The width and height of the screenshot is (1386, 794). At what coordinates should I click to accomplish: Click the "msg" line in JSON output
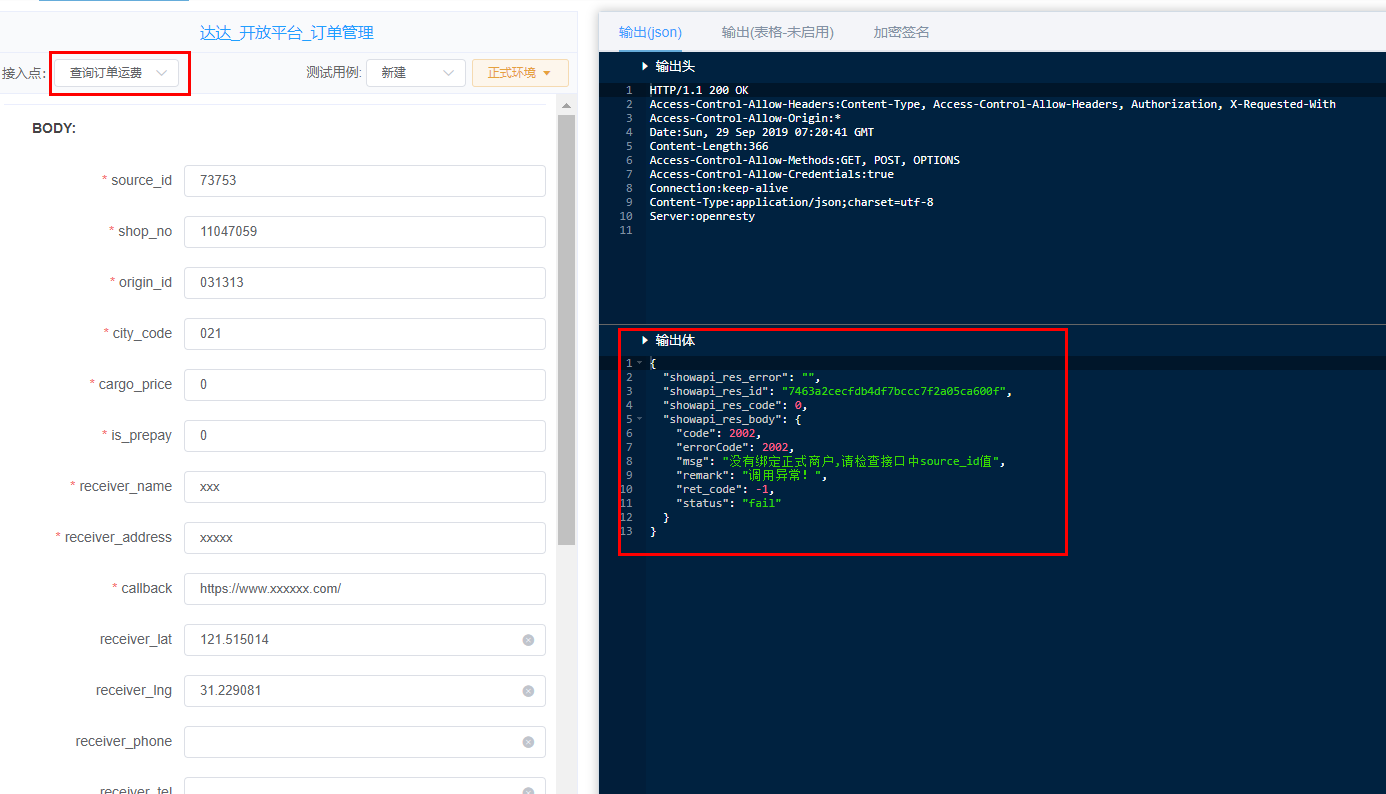coord(840,461)
